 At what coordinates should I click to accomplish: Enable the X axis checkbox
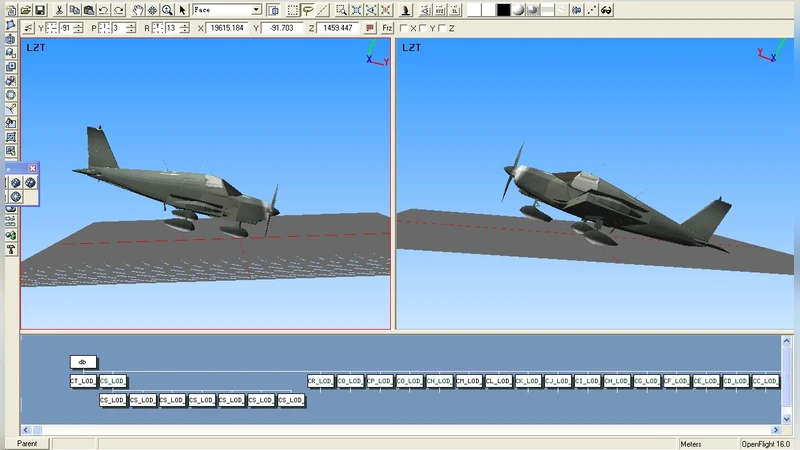tap(403, 28)
